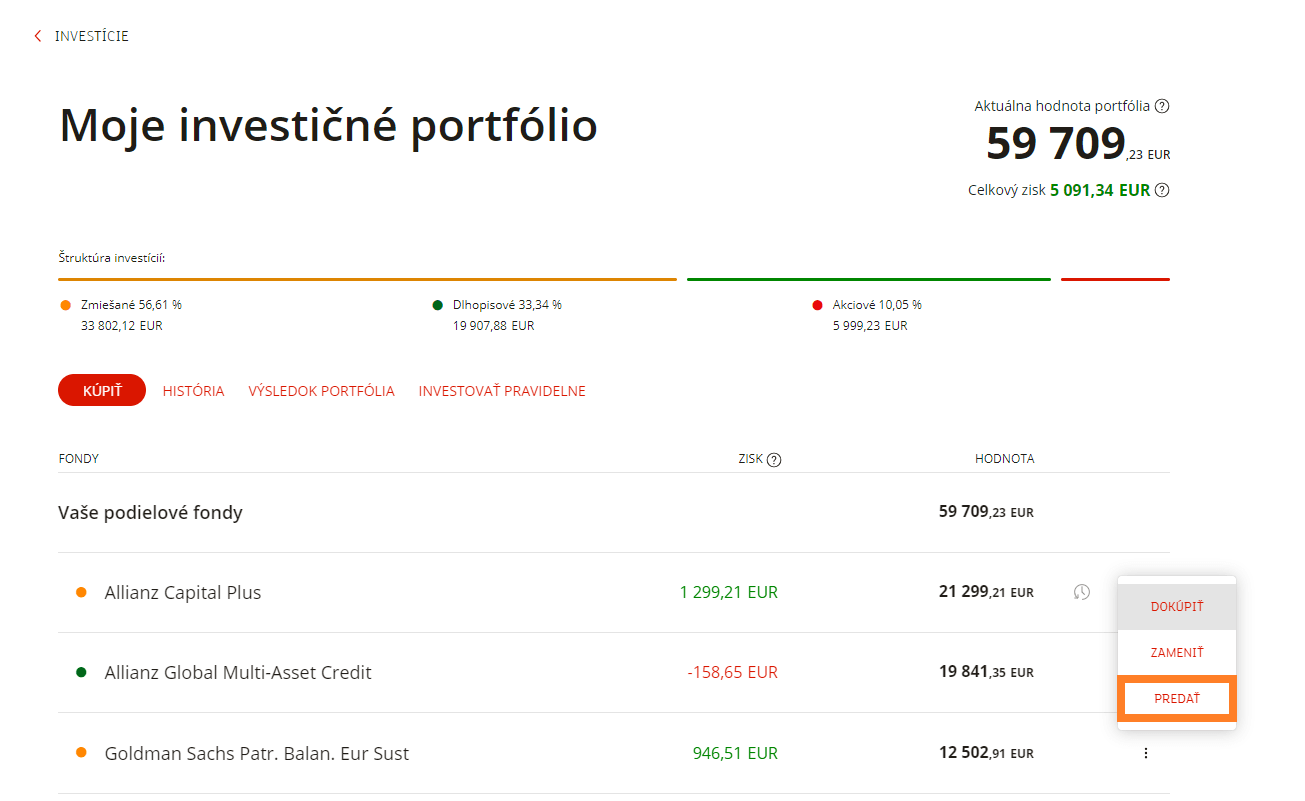Select the green Dlhopisové legend dot
The width and height of the screenshot is (1305, 801).
(438, 305)
